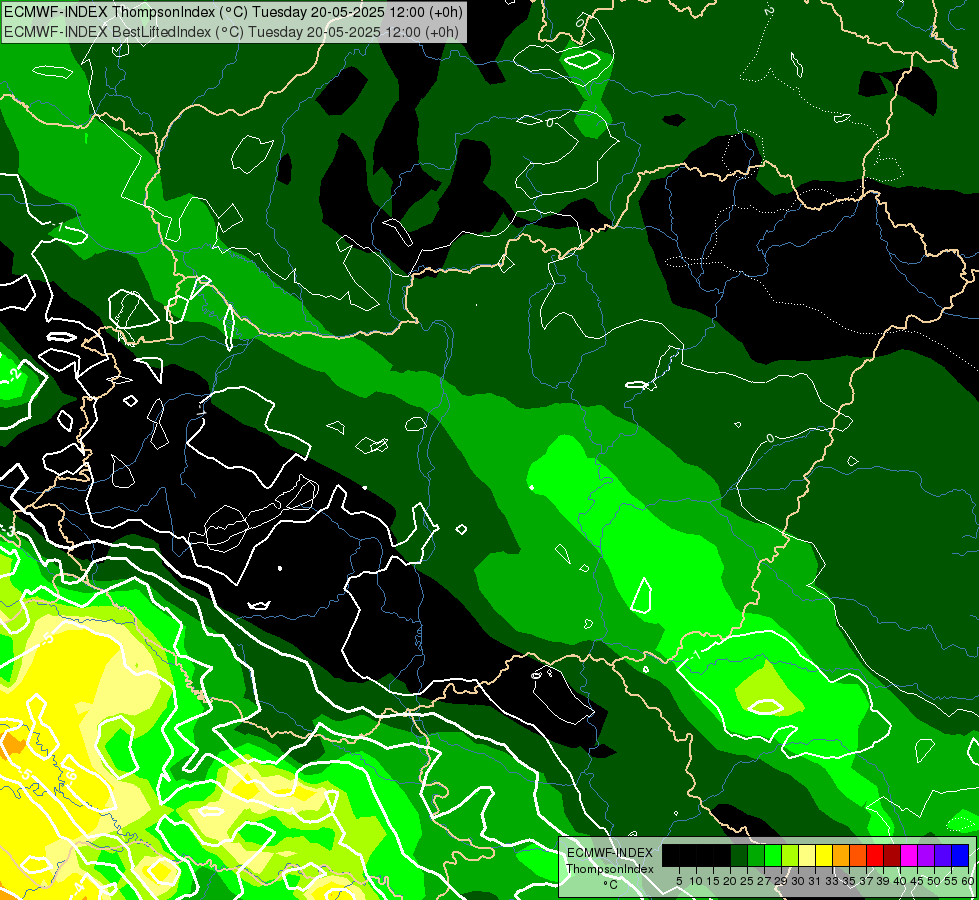Click the '°C' unit label in legend
The width and height of the screenshot is (979, 900).
[x=611, y=885]
